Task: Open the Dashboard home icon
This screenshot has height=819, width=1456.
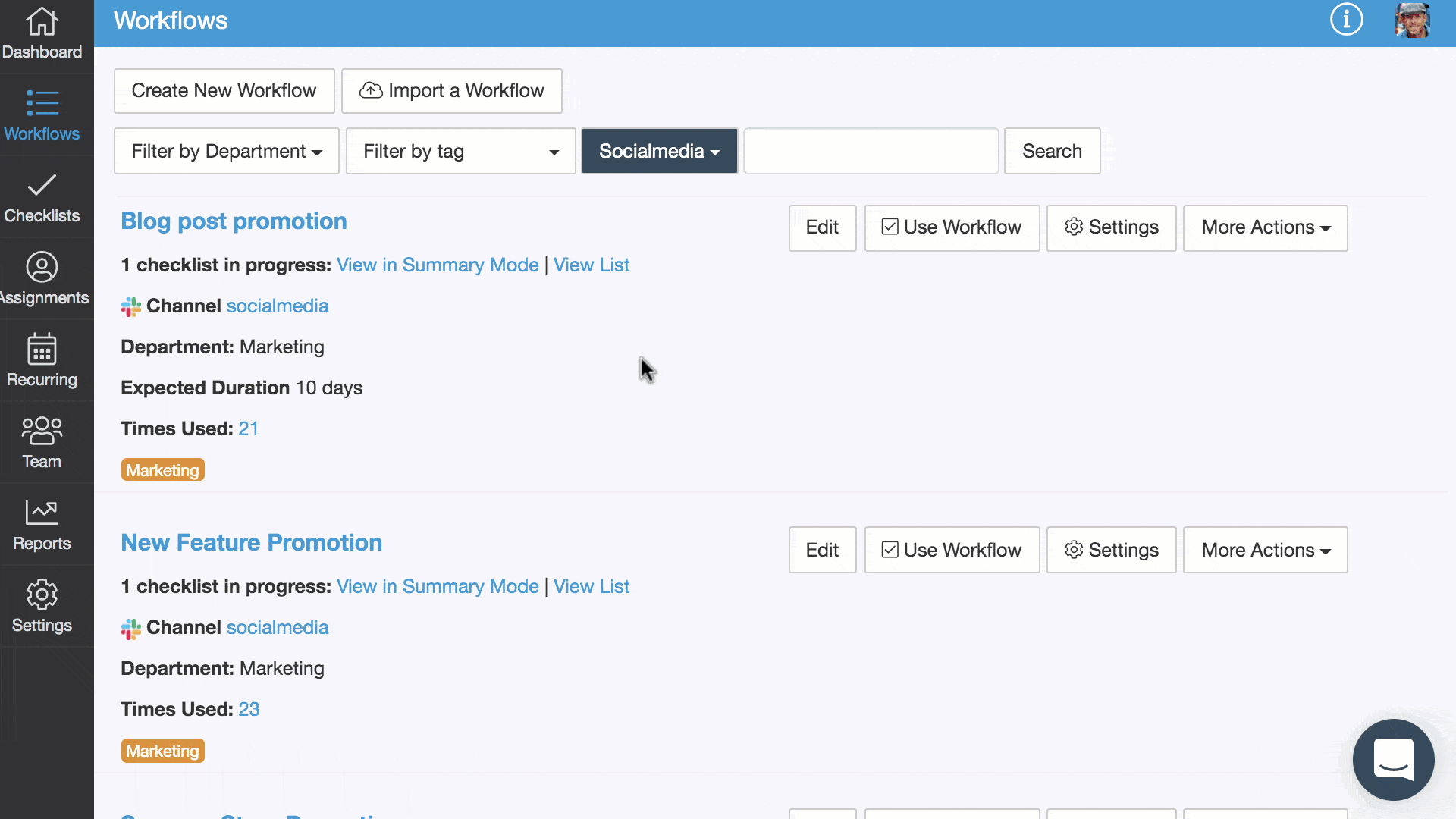Action: [x=42, y=23]
